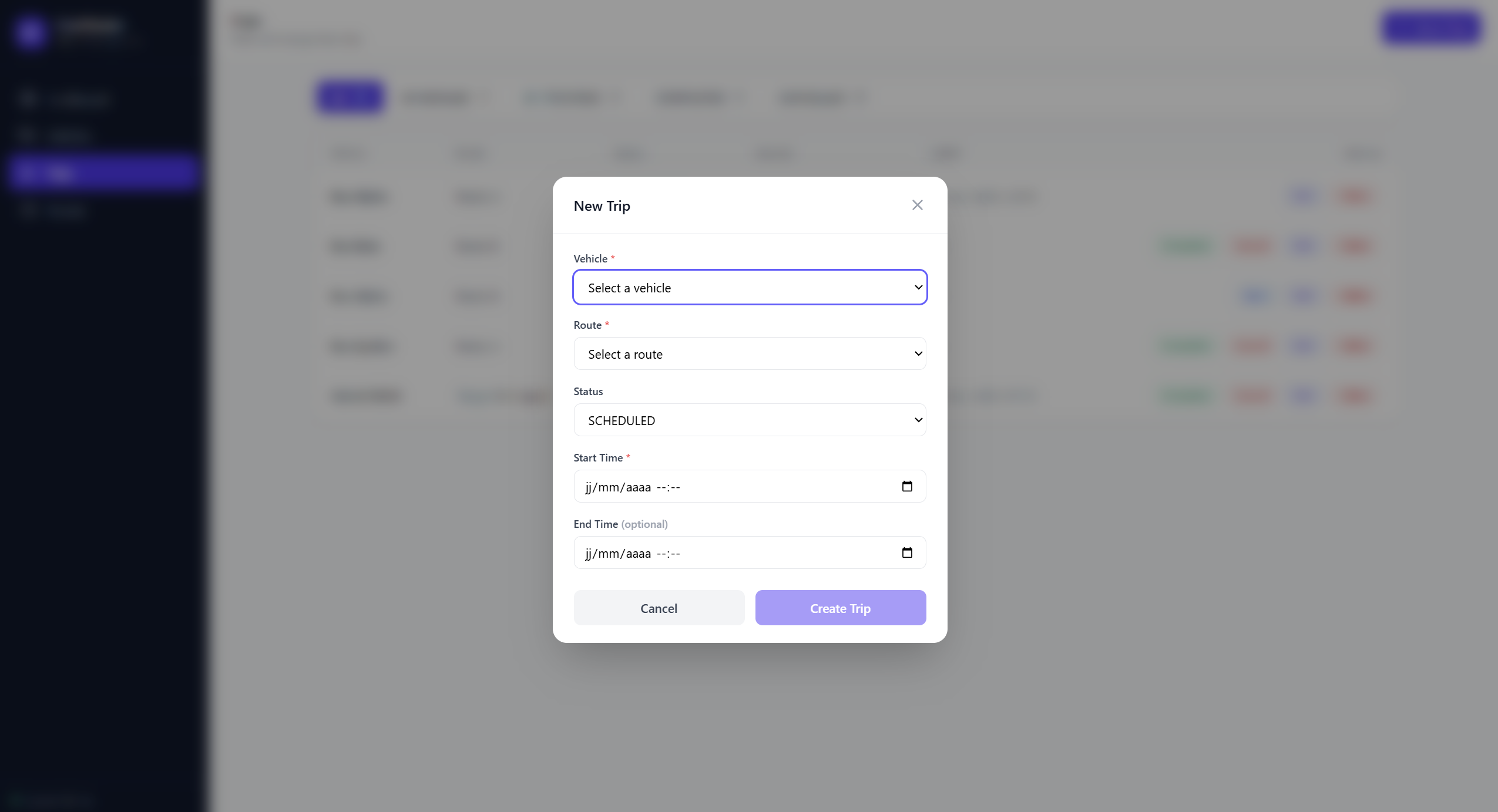
Task: Click the filter tab next to the active one
Action: (x=445, y=97)
